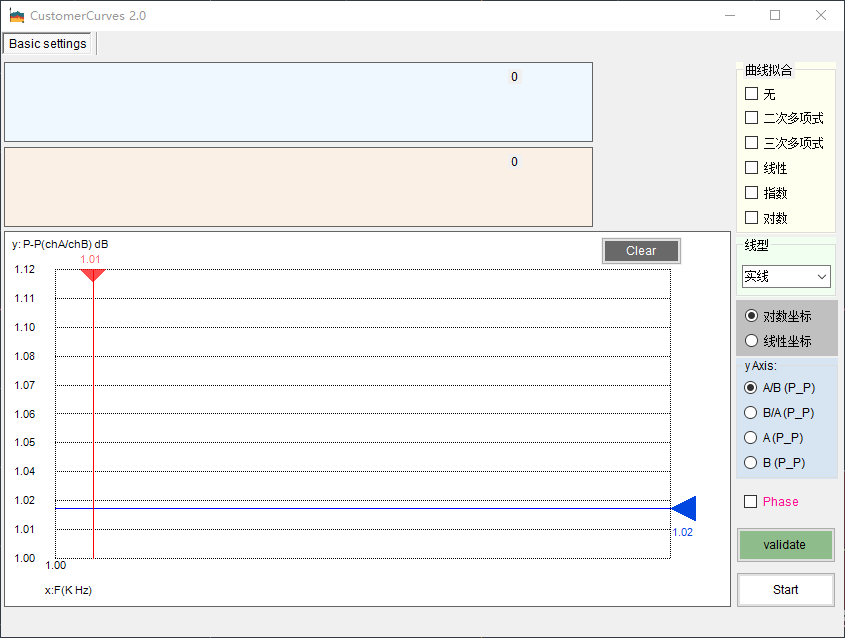845x638 pixels.
Task: Tick the 对数 fitting checkbox
Action: pos(751,217)
